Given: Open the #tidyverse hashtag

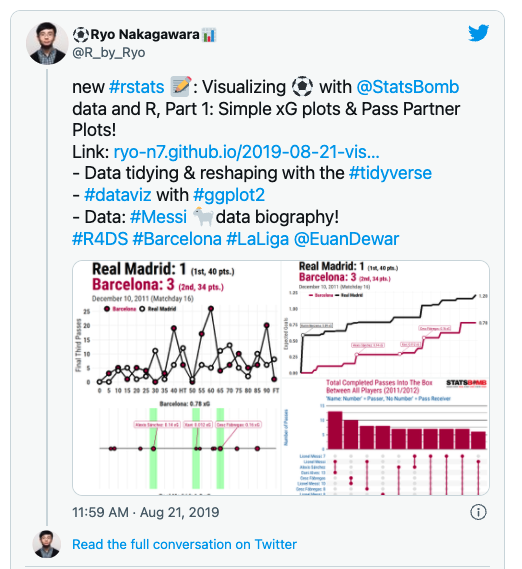Looking at the screenshot, I should [390, 173].
